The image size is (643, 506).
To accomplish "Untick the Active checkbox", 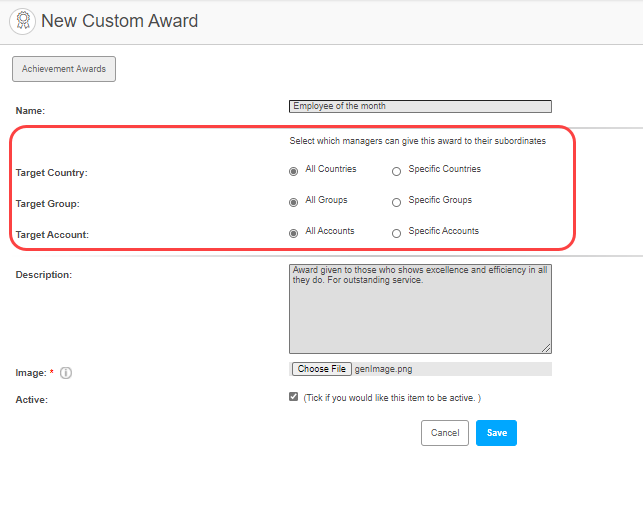I will [293, 397].
